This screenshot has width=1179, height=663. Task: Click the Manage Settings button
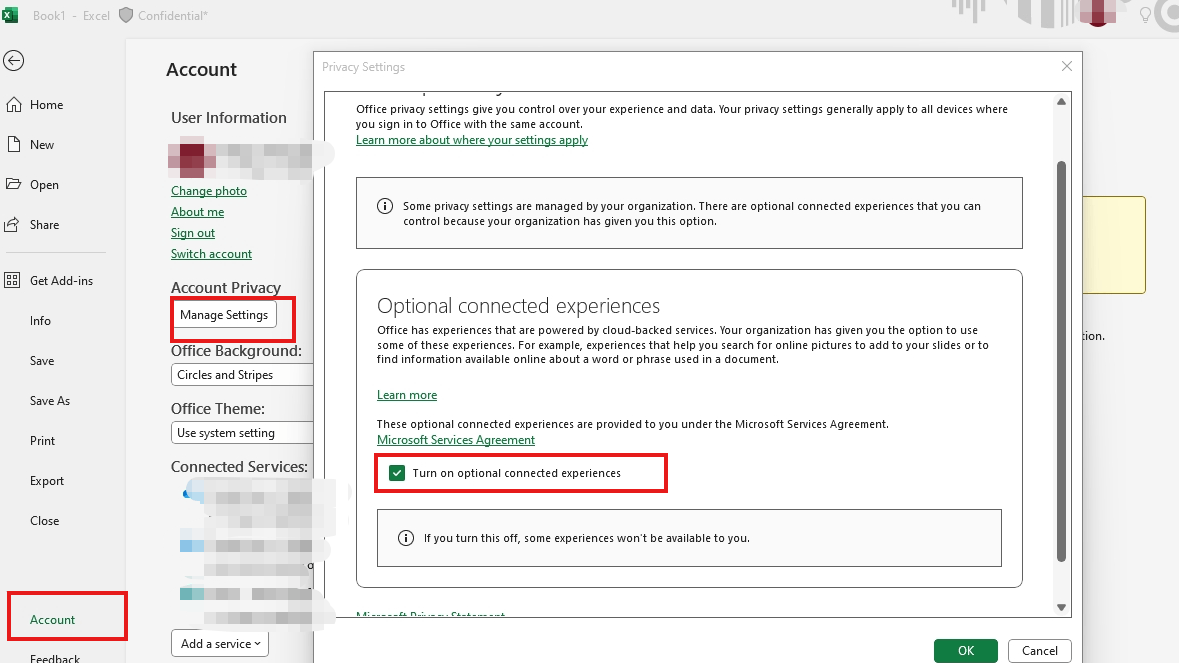pos(224,314)
